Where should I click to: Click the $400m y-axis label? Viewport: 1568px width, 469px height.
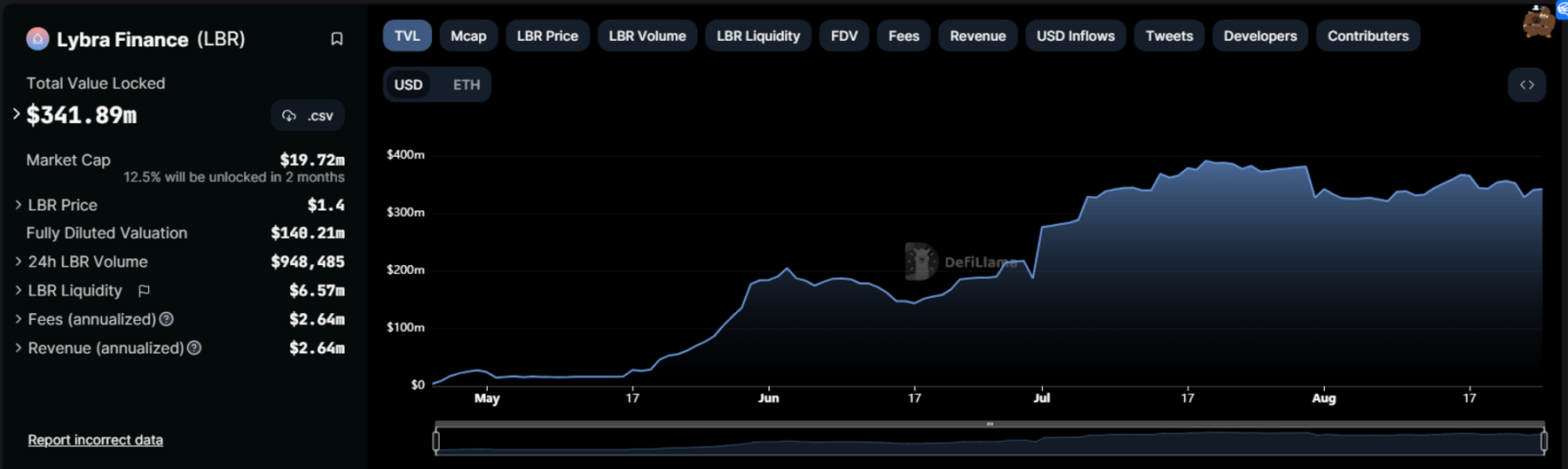point(405,154)
